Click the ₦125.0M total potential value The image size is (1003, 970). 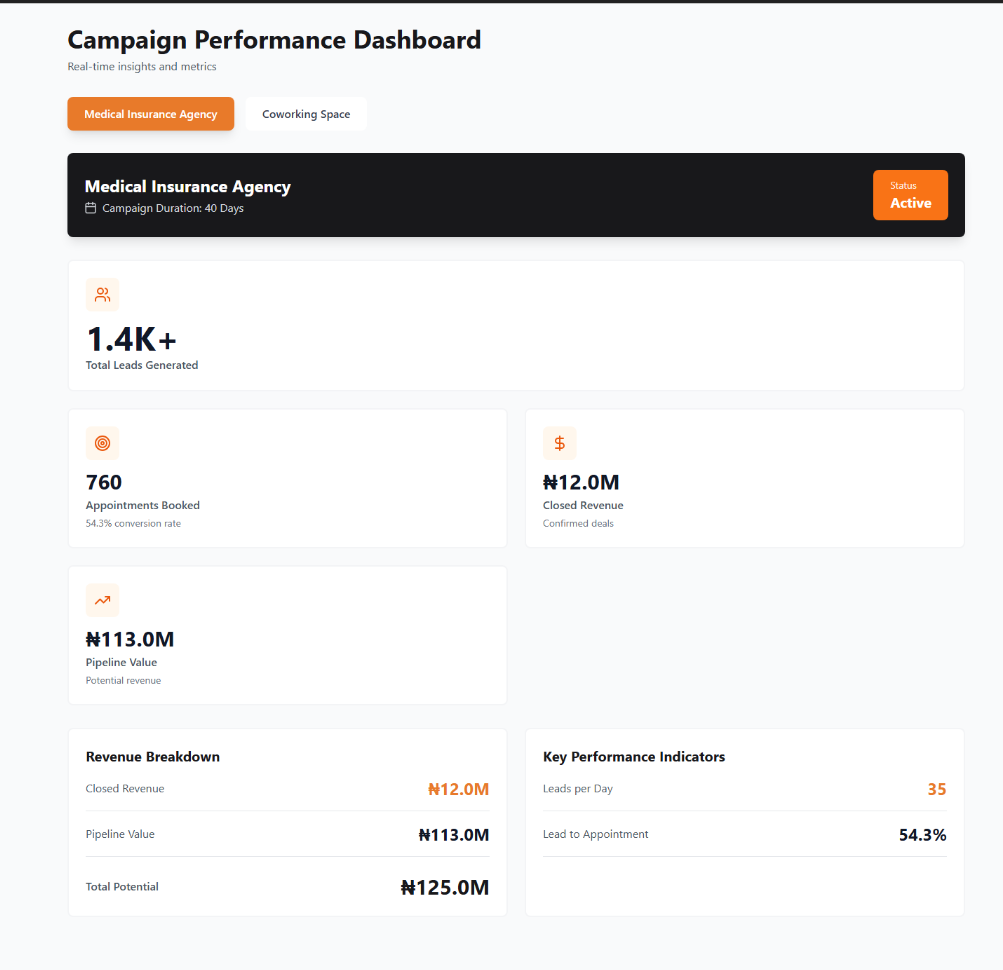[x=445, y=887]
